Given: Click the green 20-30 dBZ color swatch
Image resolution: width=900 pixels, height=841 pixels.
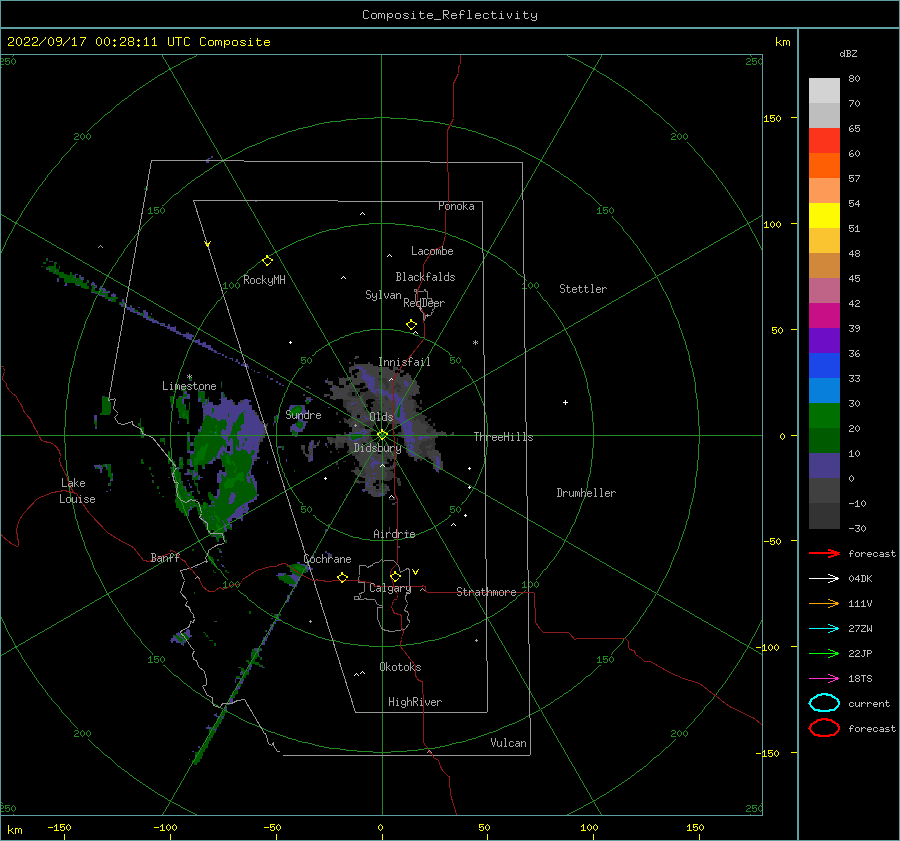Looking at the screenshot, I should (x=824, y=416).
